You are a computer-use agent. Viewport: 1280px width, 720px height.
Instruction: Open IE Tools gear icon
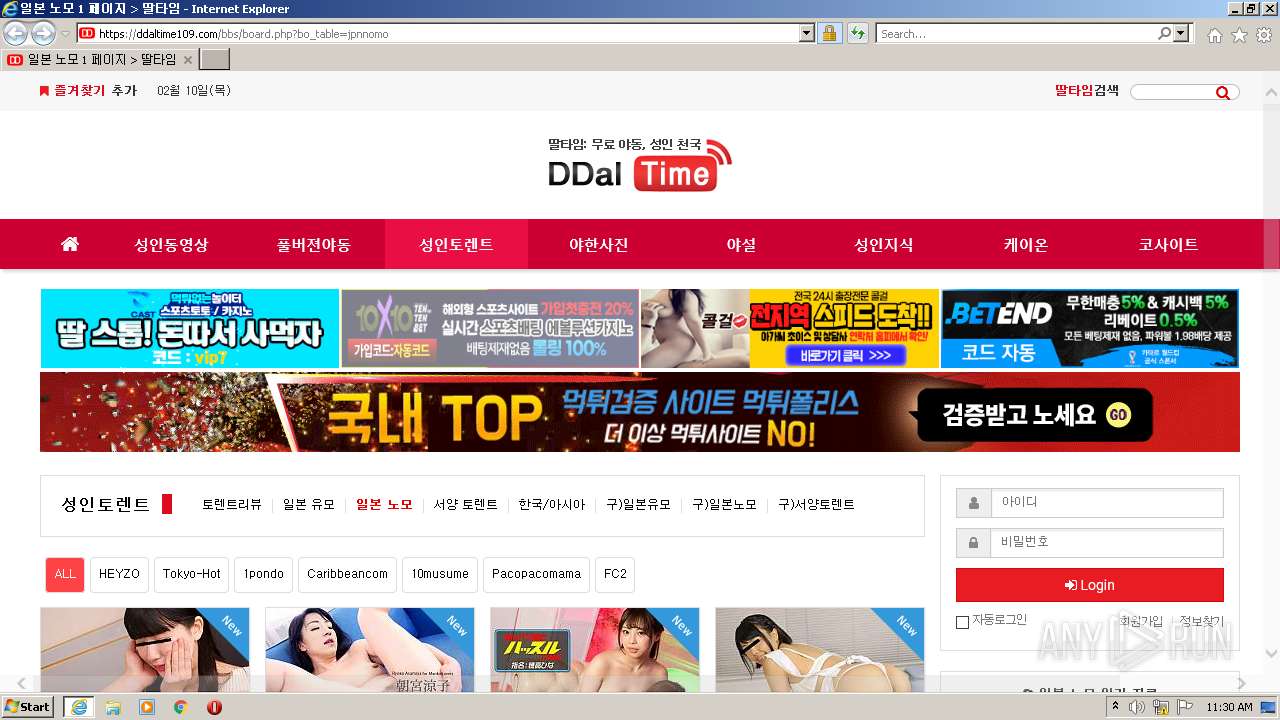(x=1264, y=35)
